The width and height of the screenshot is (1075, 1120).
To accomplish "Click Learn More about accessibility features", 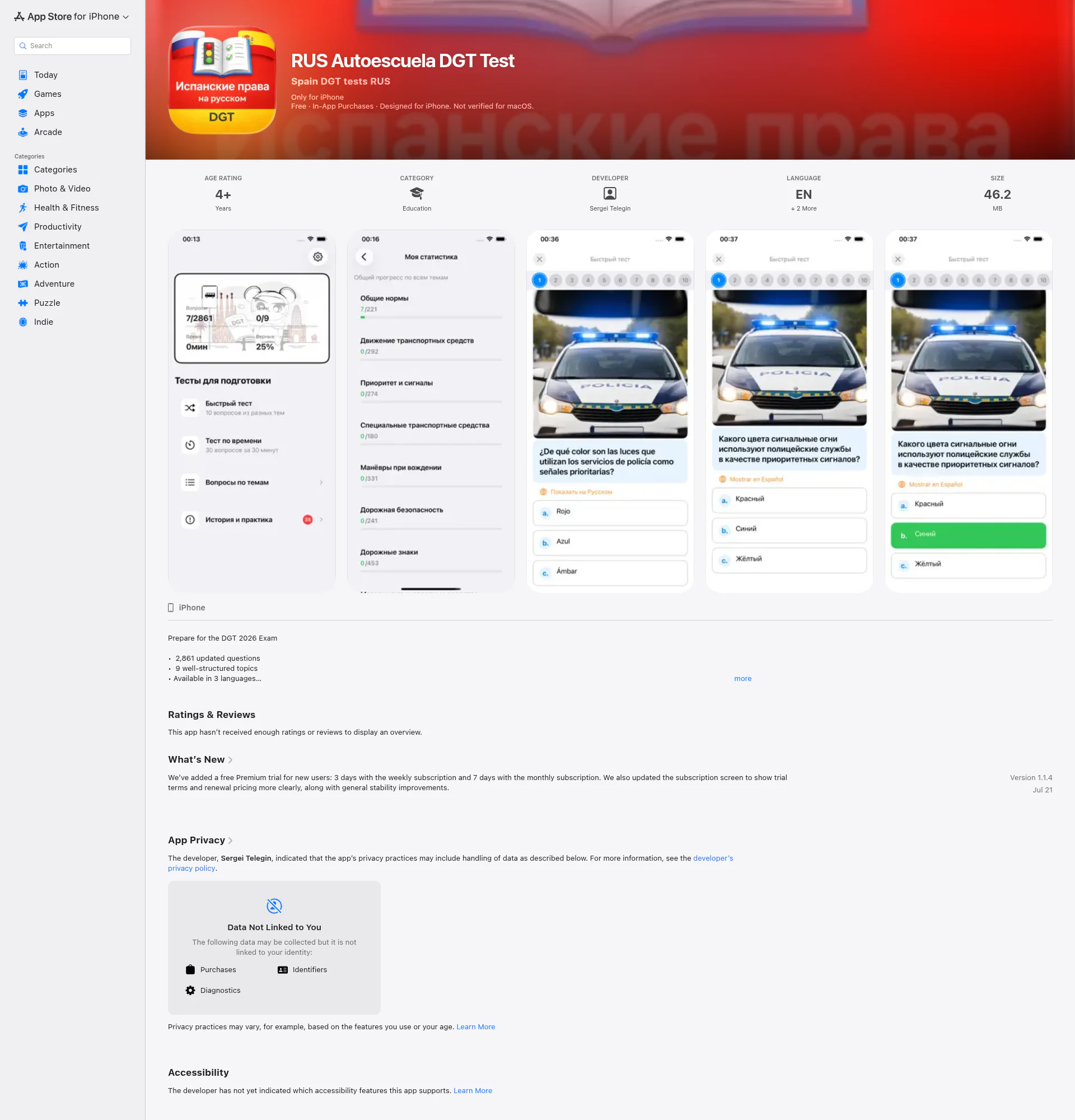I will point(473,1091).
